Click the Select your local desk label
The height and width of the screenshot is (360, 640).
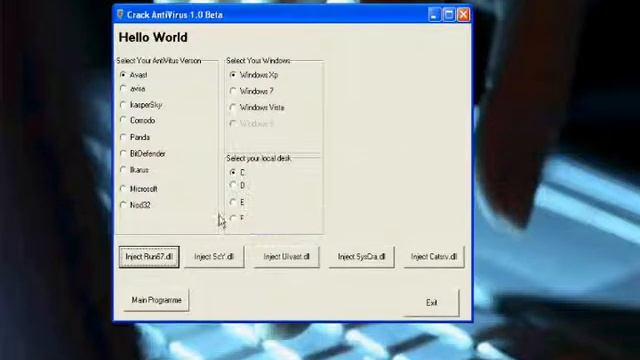click(x=259, y=158)
